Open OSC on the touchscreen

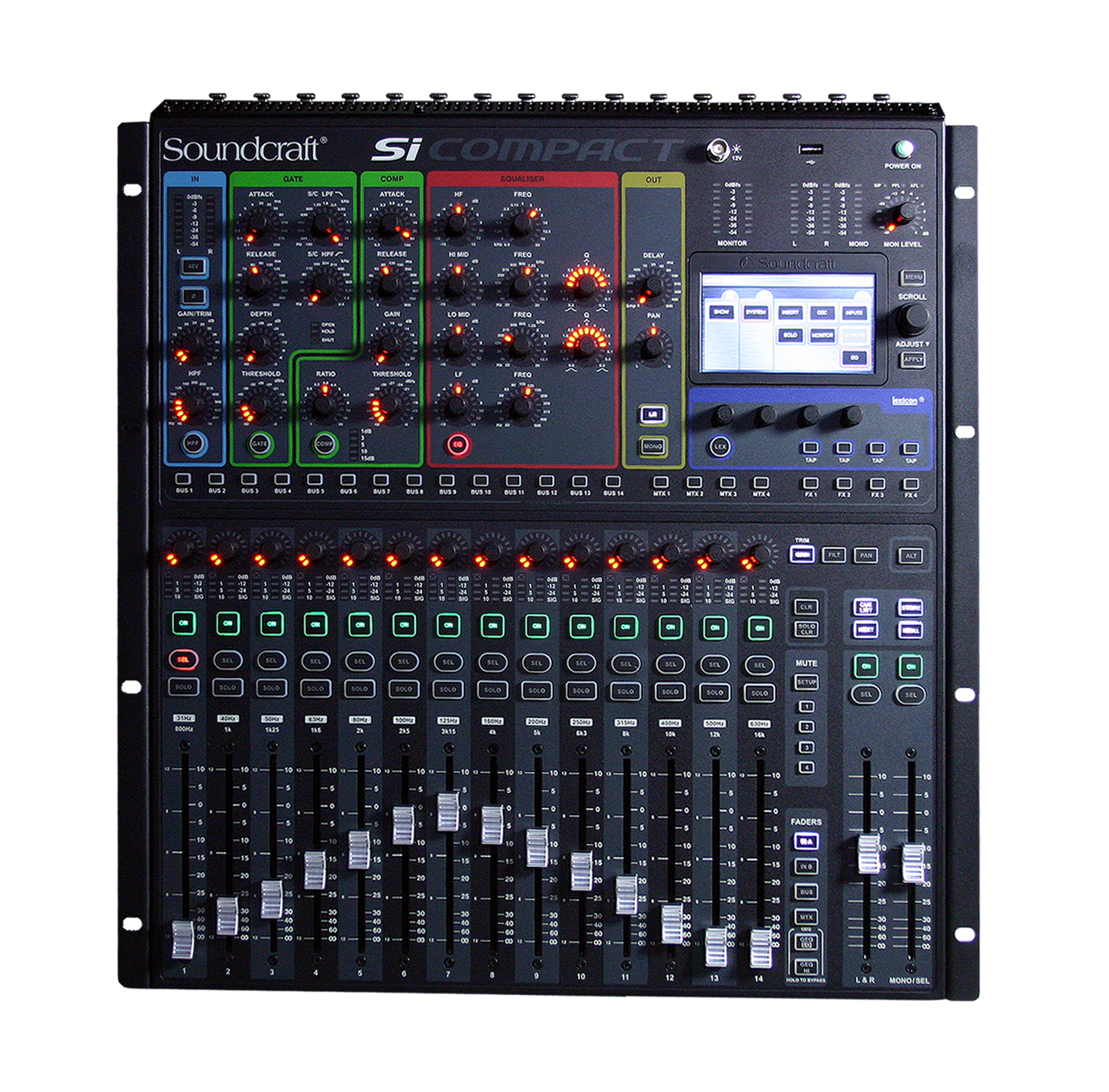tap(822, 313)
